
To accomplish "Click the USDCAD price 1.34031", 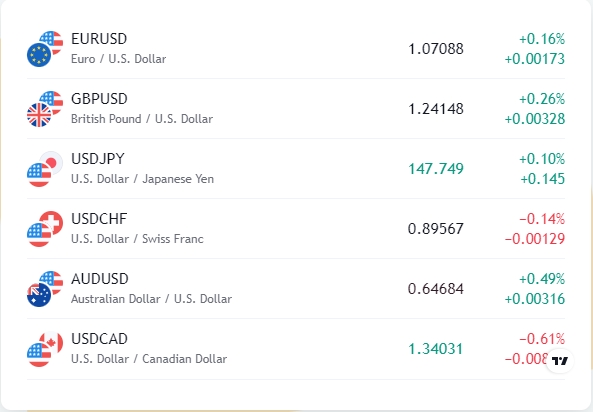I will tap(436, 349).
